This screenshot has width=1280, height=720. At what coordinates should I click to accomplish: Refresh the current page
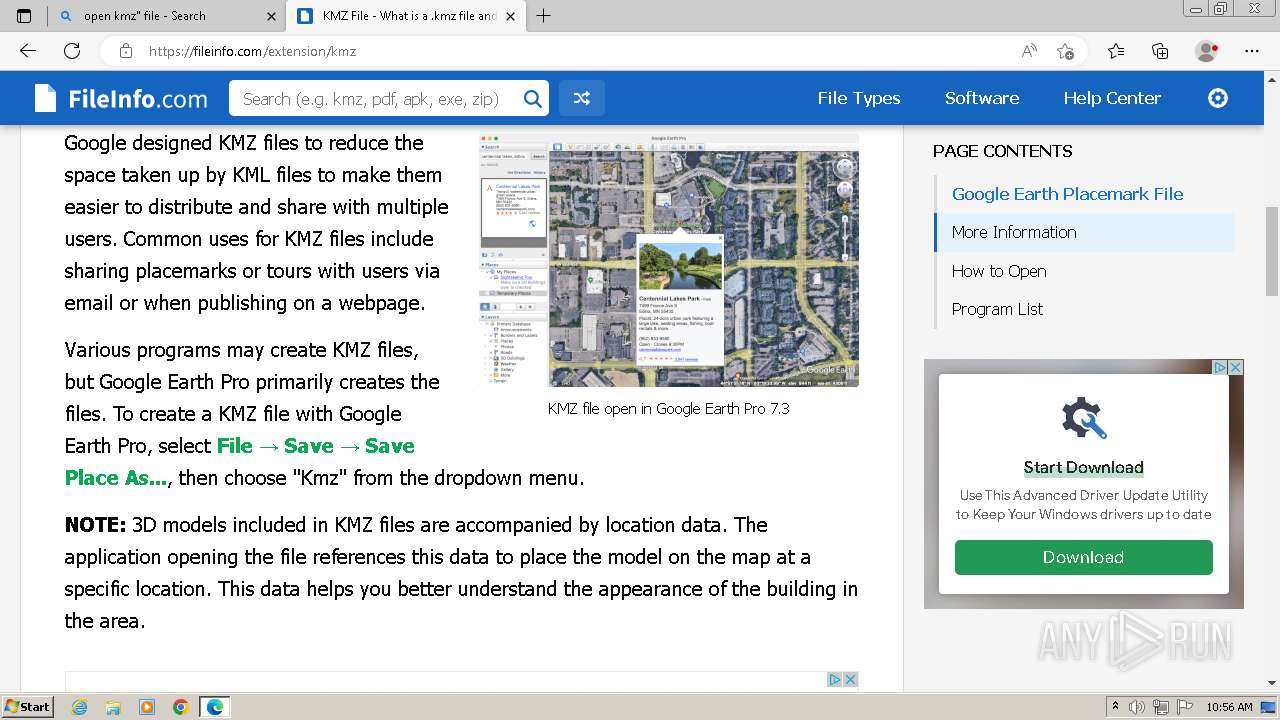point(72,51)
